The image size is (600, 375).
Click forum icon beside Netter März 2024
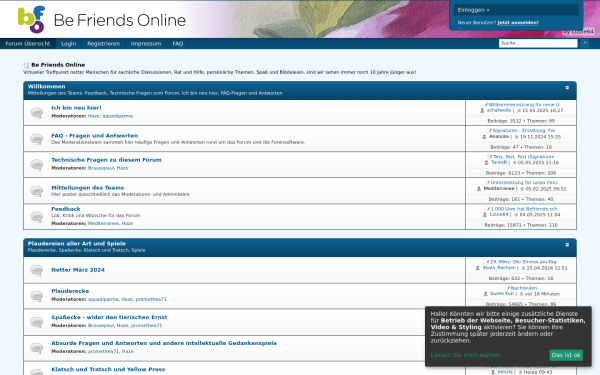(37, 270)
